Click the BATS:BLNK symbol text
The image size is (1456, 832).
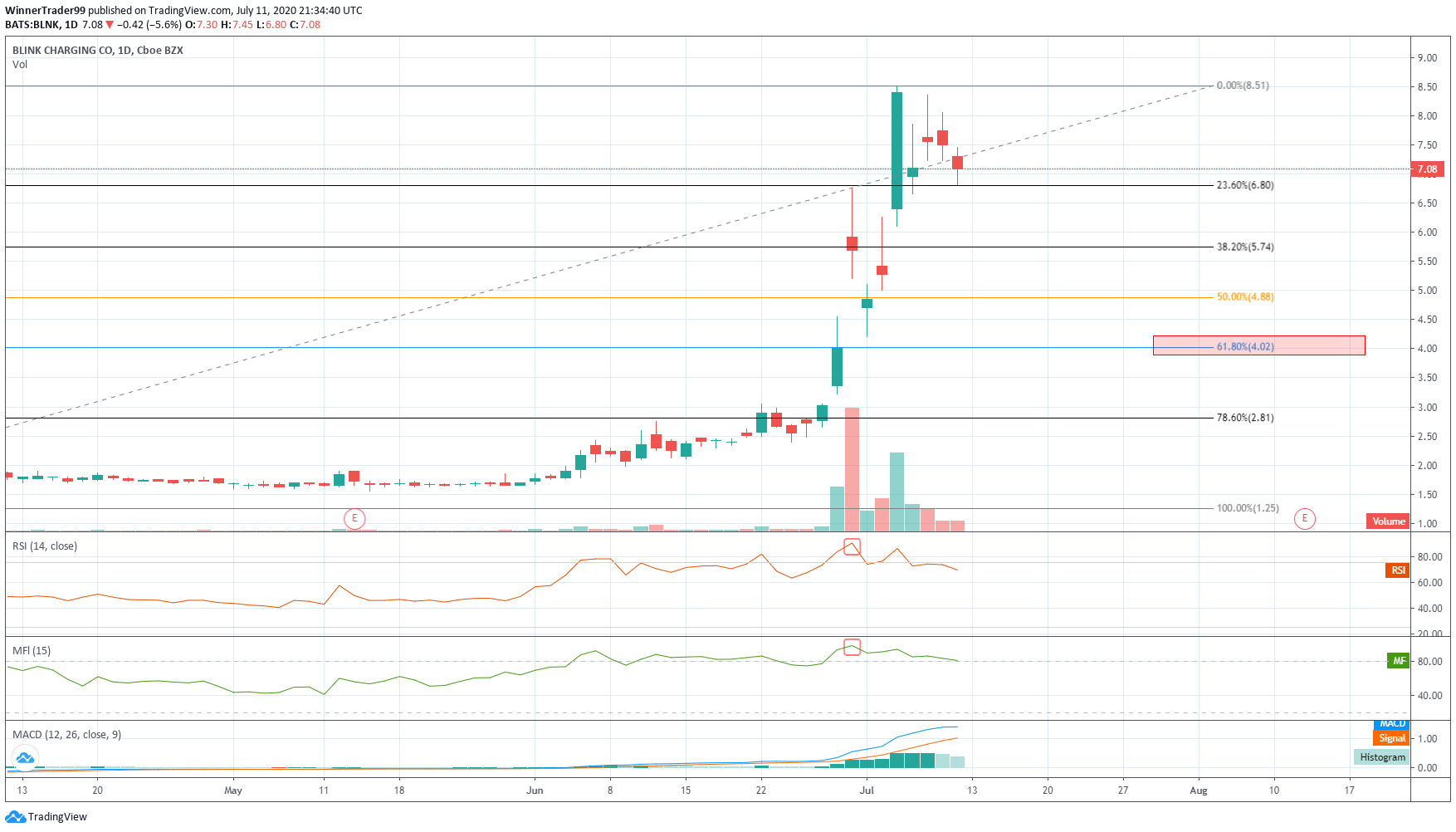pos(32,25)
